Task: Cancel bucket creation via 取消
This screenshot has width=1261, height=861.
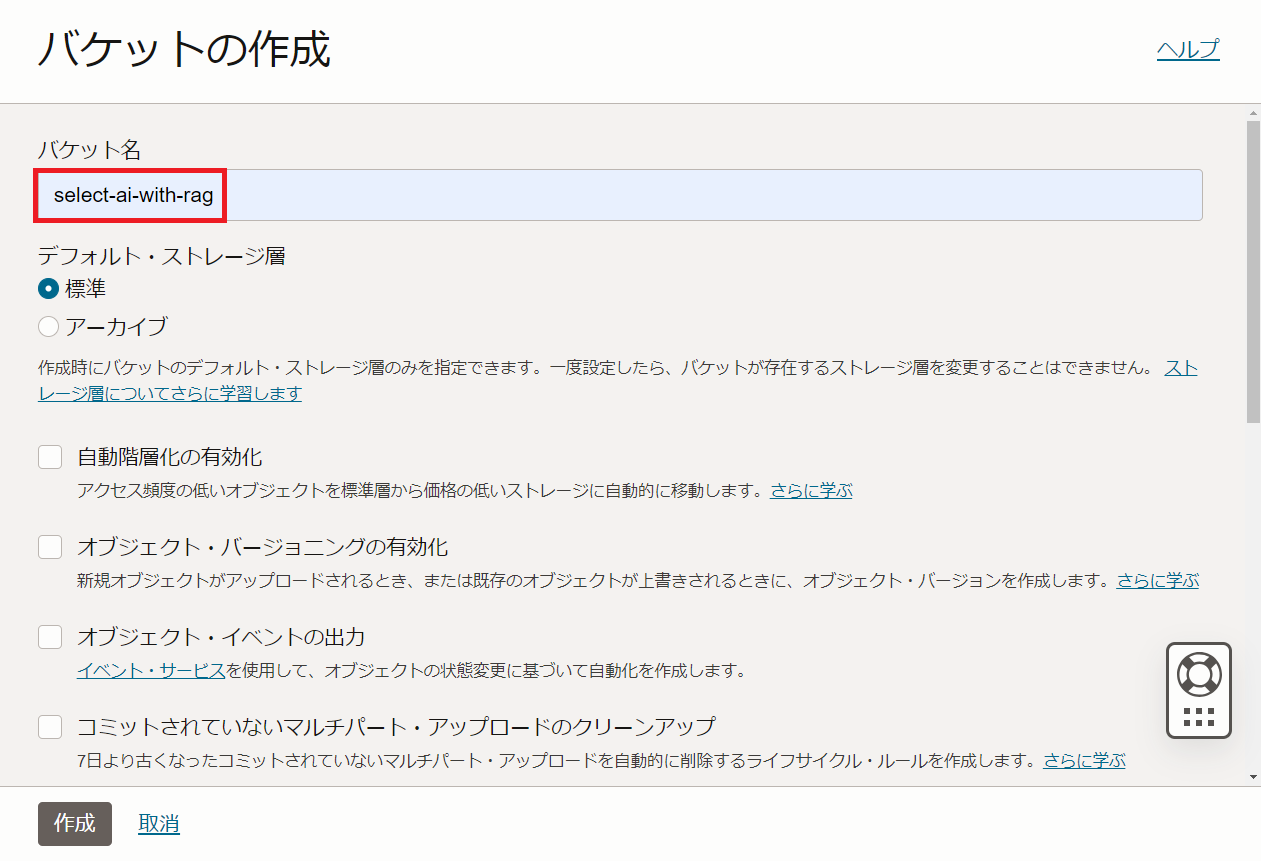Action: coord(158,823)
